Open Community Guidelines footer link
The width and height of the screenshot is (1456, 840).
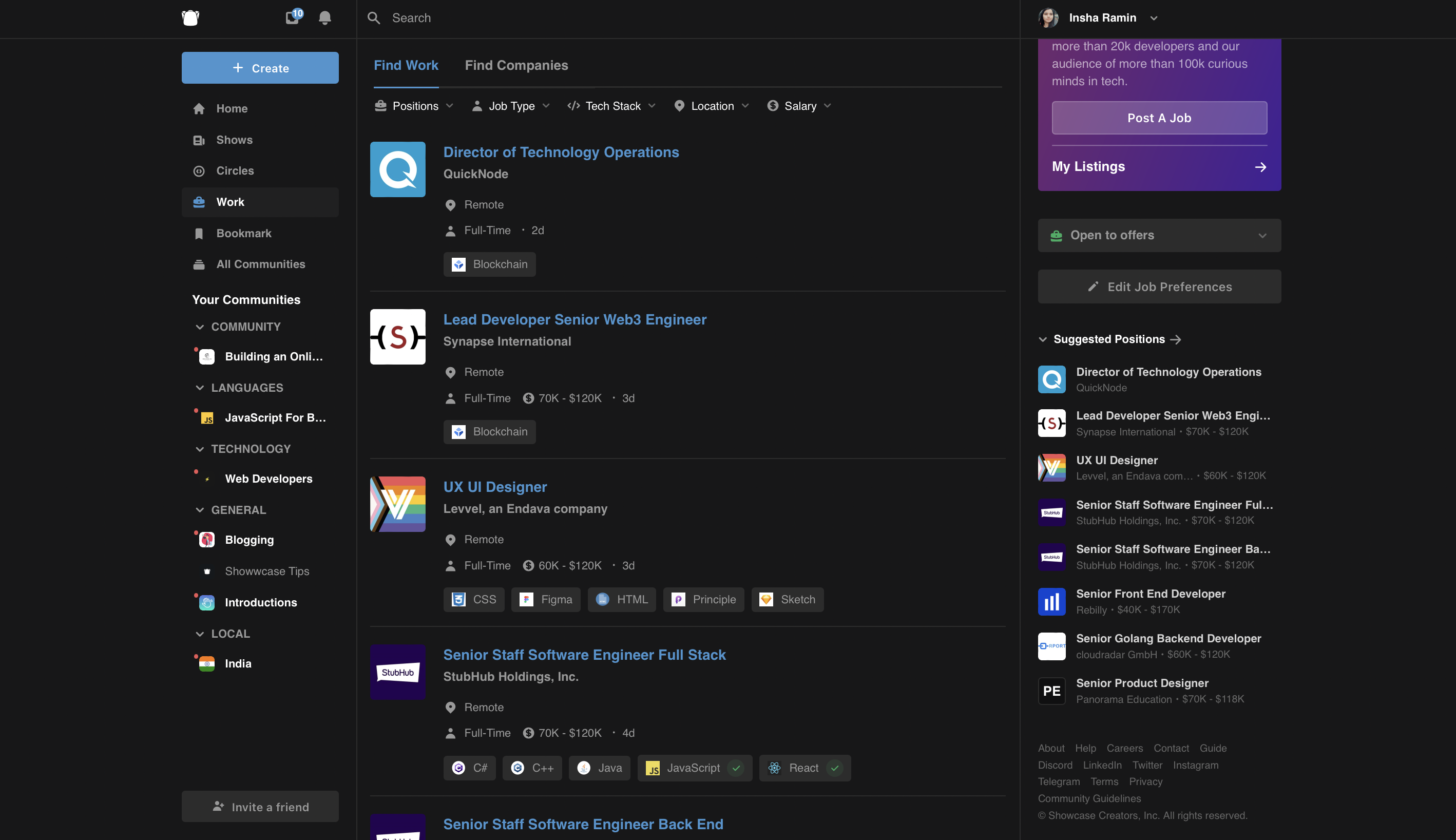(x=1089, y=798)
